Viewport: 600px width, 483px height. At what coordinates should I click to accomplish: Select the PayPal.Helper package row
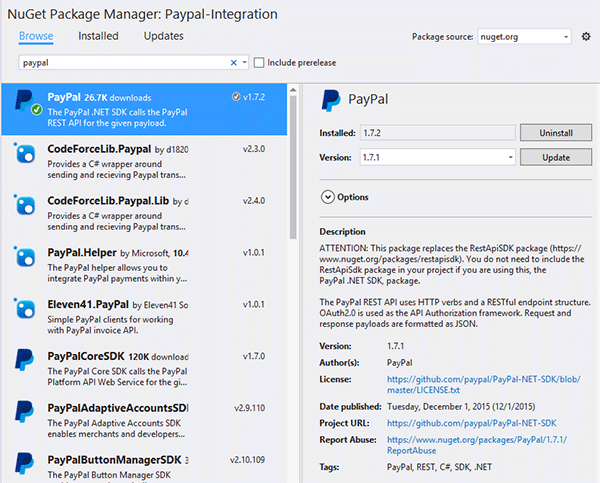point(144,265)
